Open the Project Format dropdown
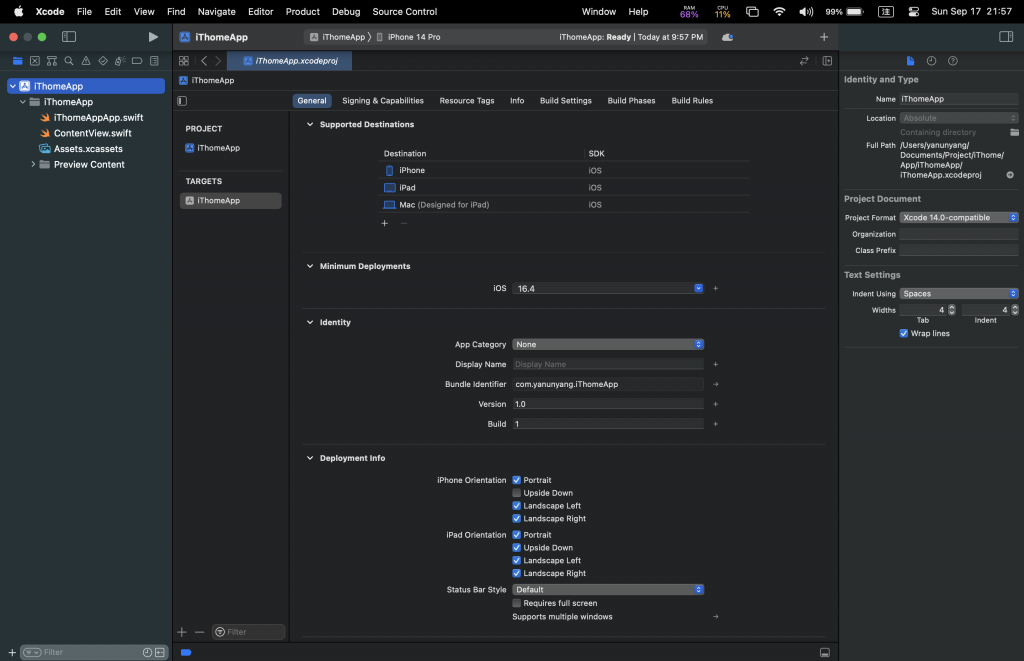 coord(959,218)
